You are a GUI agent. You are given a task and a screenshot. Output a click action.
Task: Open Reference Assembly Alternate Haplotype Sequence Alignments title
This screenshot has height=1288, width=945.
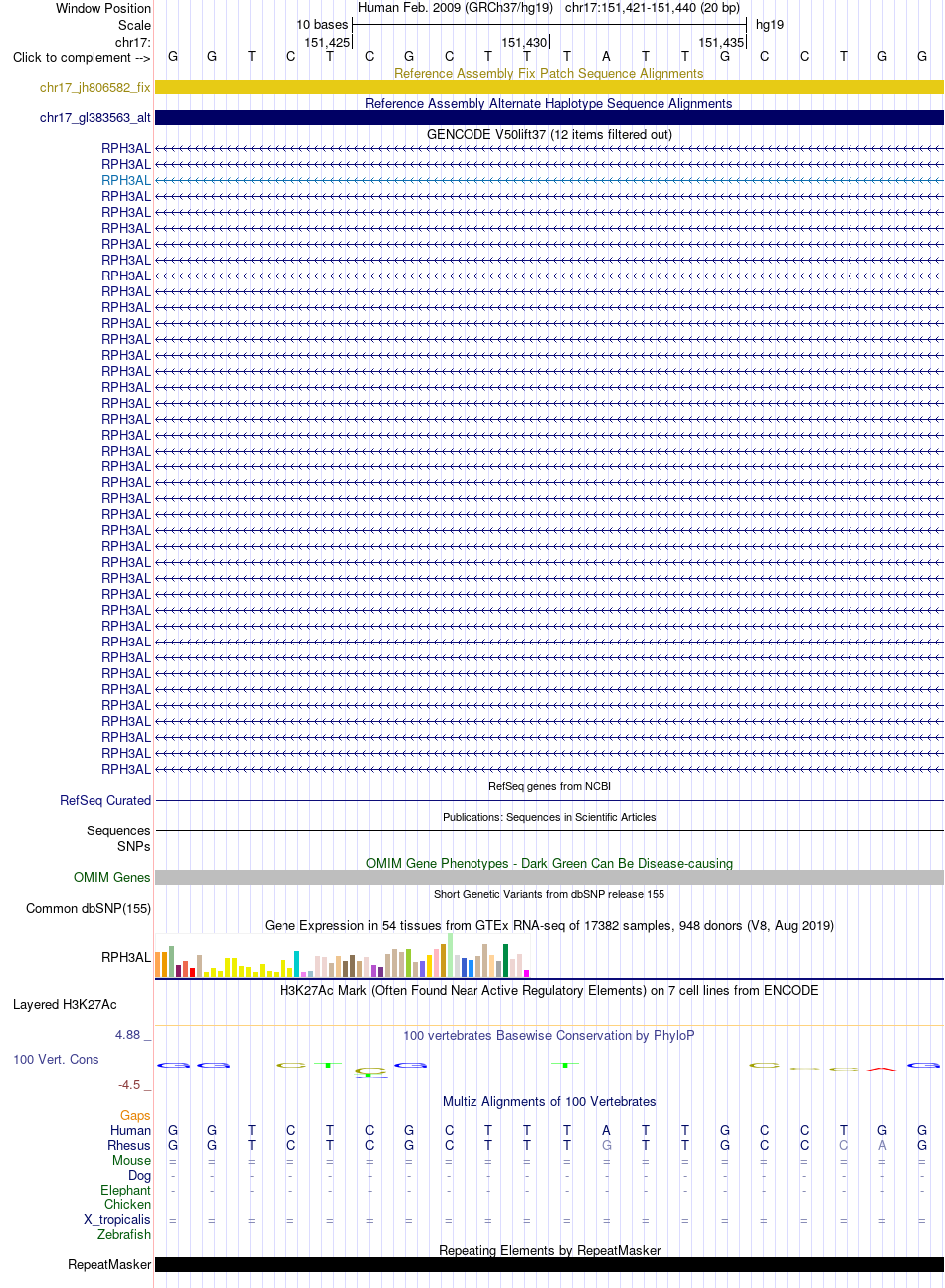(x=549, y=103)
